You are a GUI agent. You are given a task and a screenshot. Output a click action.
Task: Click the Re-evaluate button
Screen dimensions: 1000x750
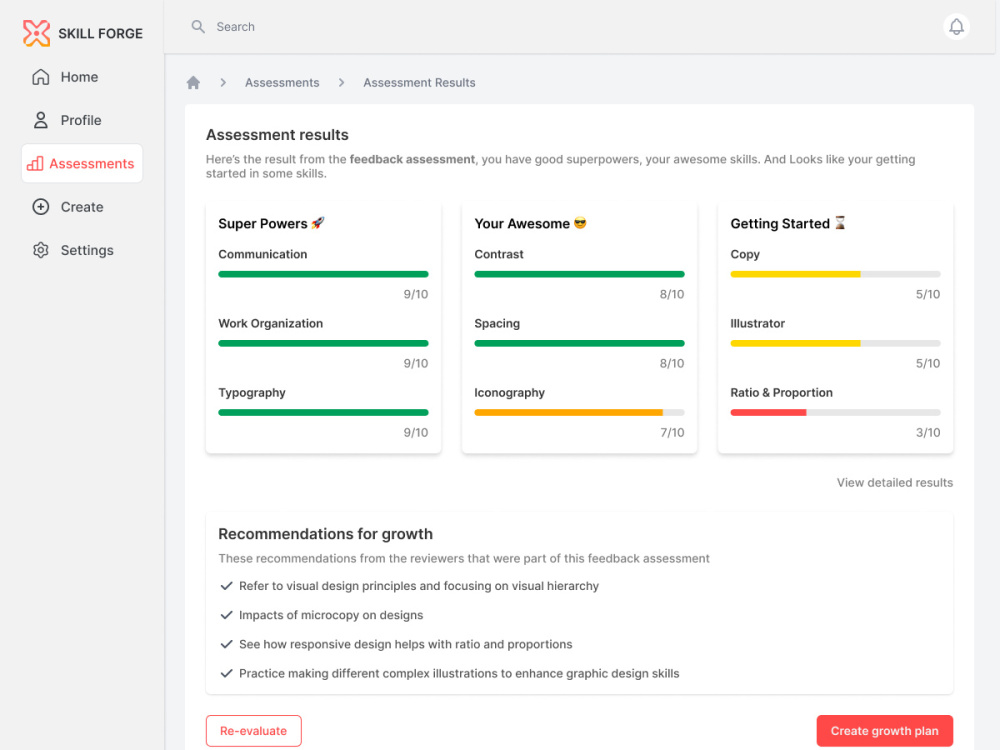coord(254,731)
